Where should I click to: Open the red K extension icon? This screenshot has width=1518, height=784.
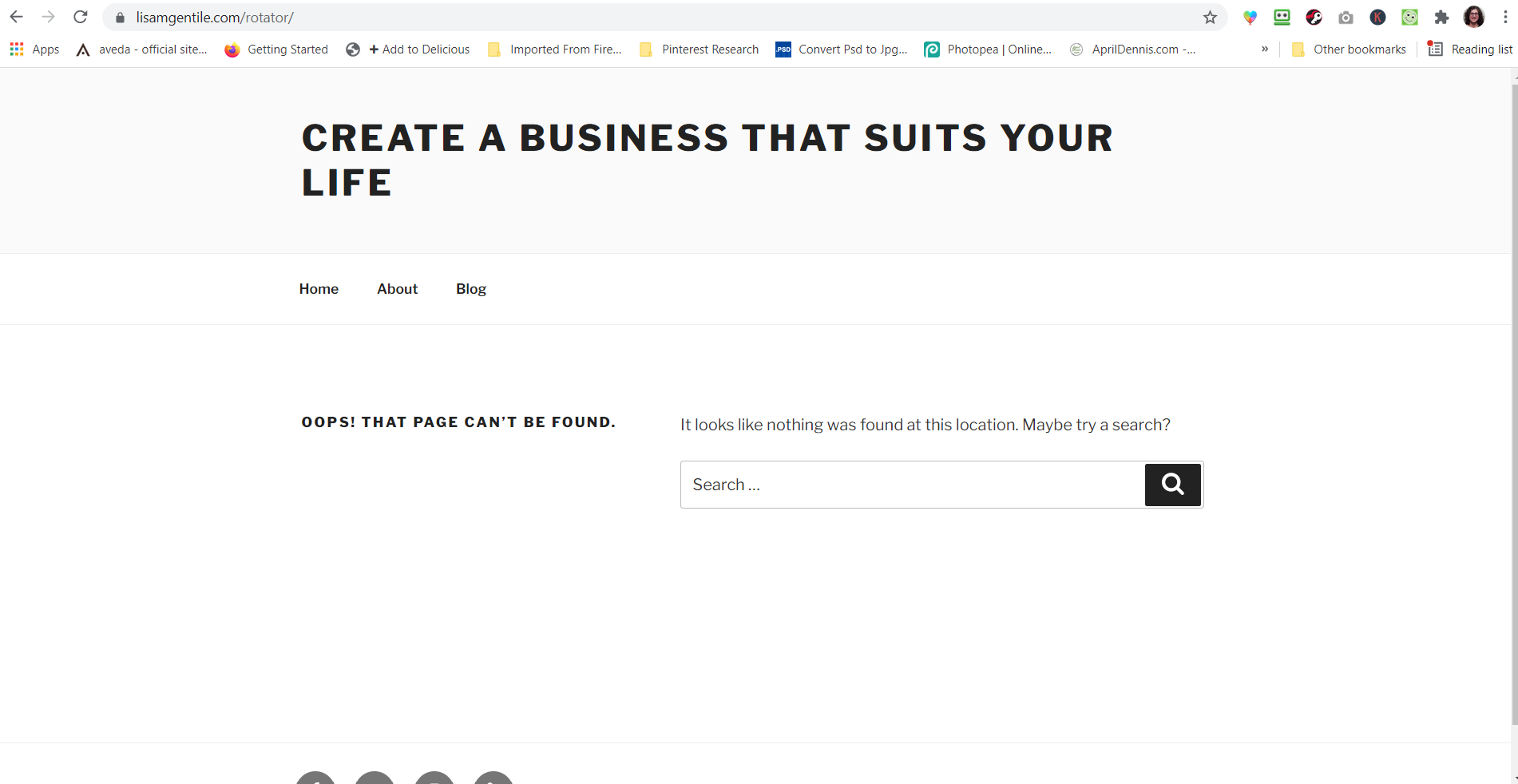click(x=1377, y=18)
